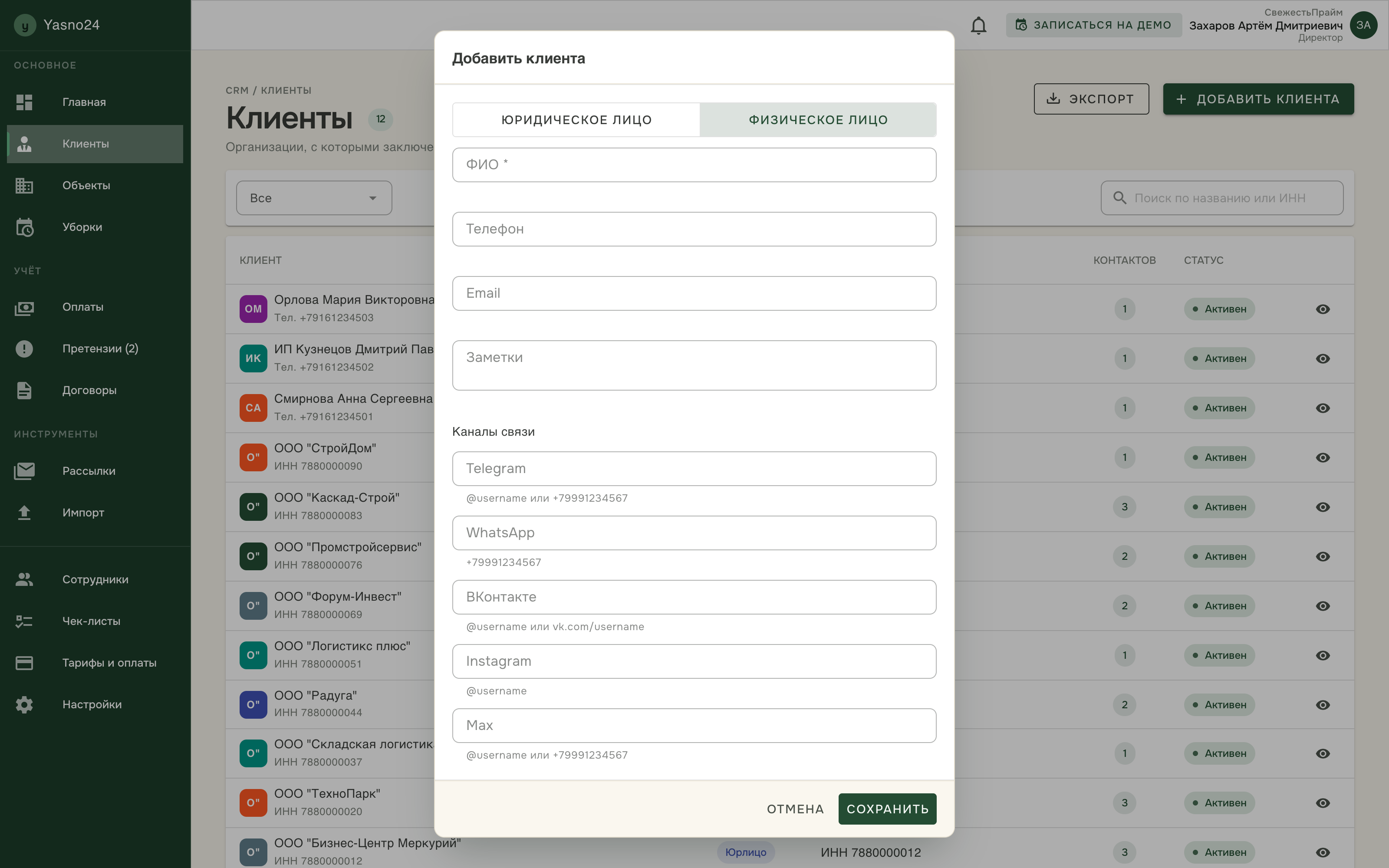View Смирнова Анна row eye icon

(1323, 408)
